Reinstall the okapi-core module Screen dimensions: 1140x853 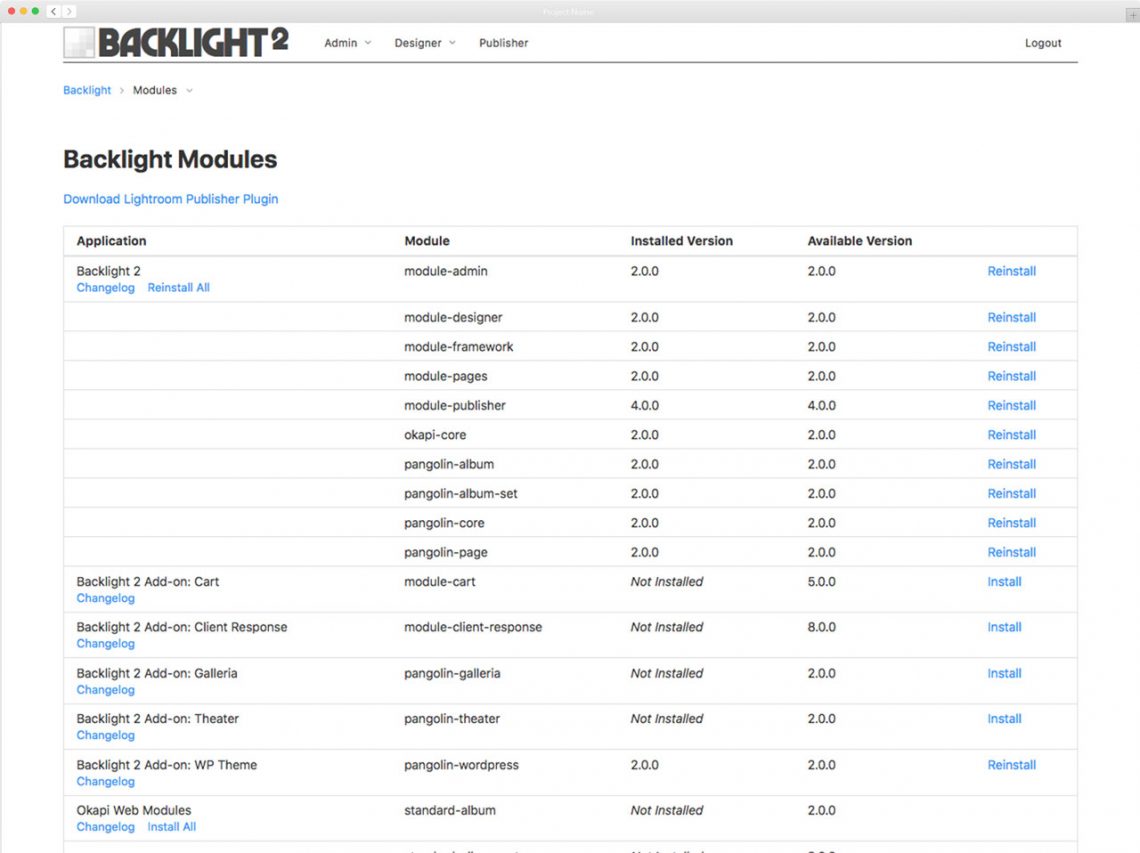[x=1011, y=435]
